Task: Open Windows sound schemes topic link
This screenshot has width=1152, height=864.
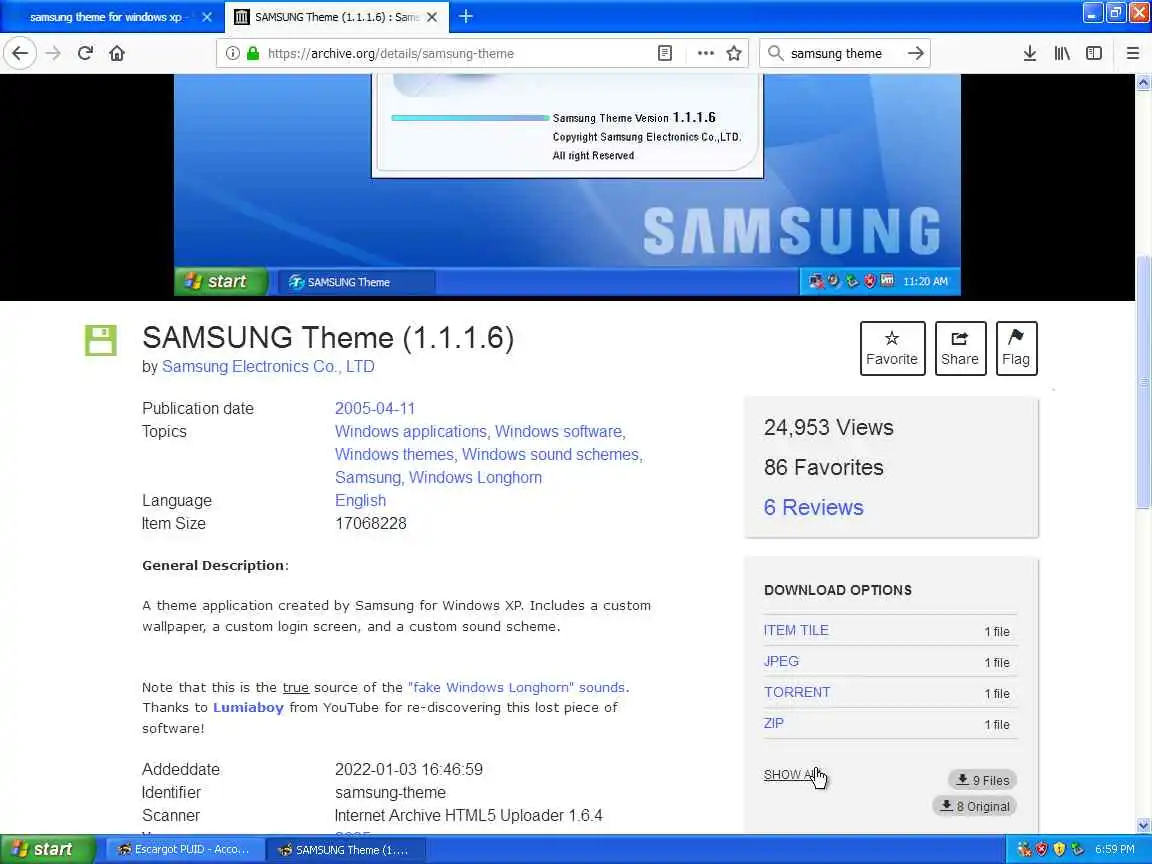Action: pos(550,454)
